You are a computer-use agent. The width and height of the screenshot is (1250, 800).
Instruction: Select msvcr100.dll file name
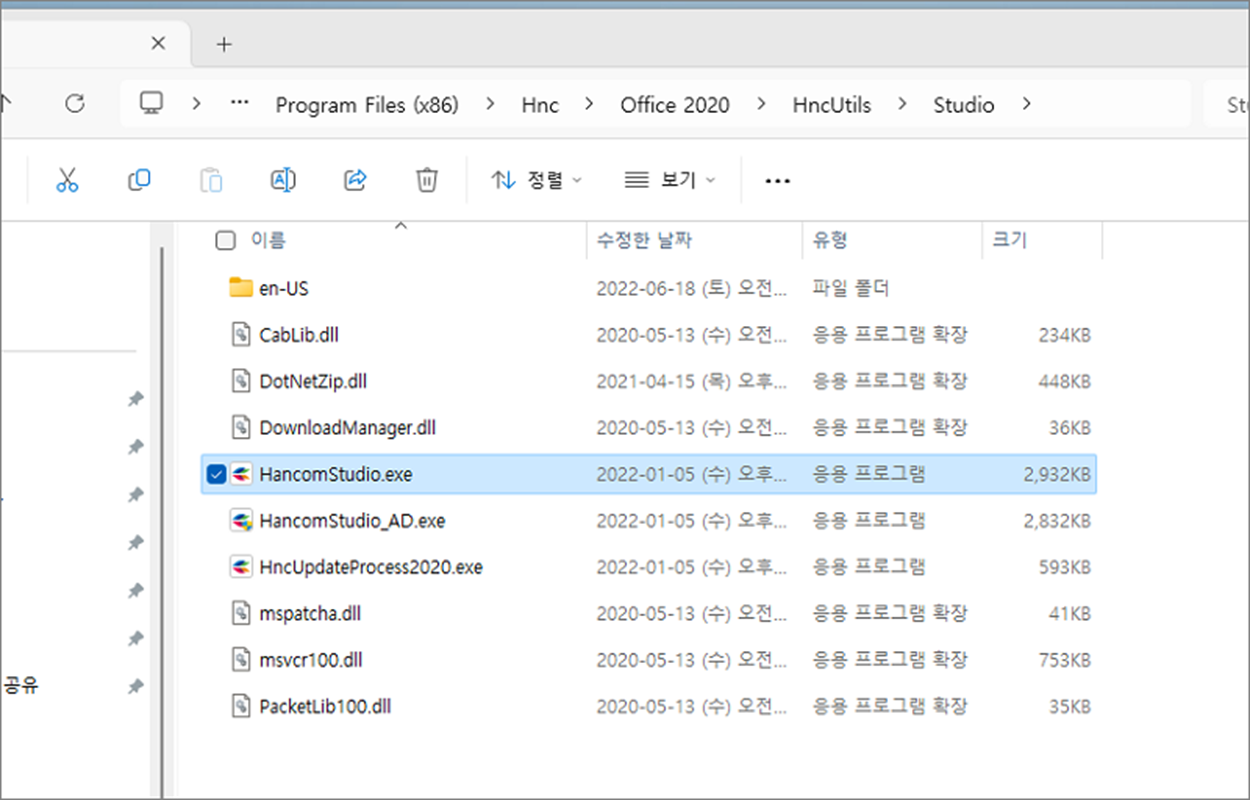(311, 660)
